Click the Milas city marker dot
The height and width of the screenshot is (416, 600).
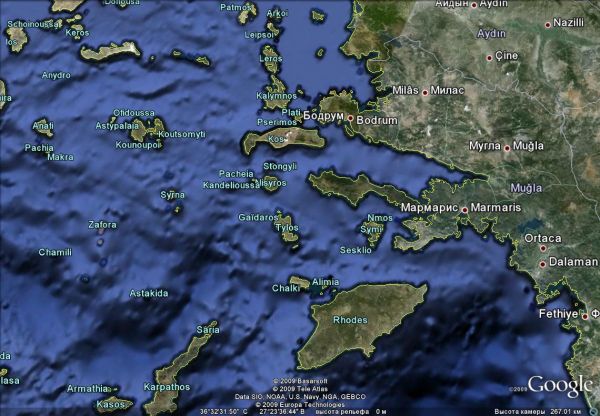coord(425,92)
